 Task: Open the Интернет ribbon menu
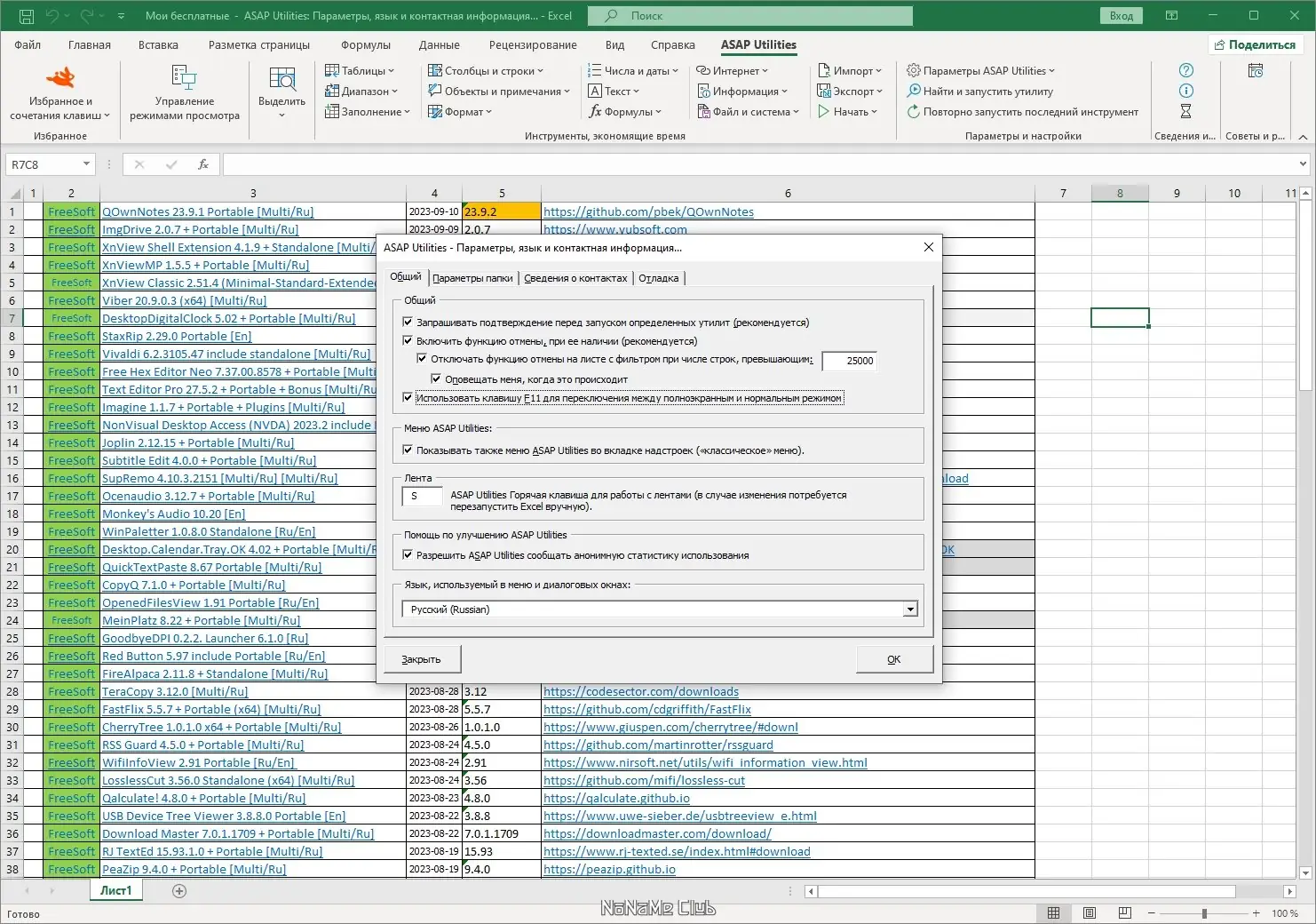click(x=732, y=71)
